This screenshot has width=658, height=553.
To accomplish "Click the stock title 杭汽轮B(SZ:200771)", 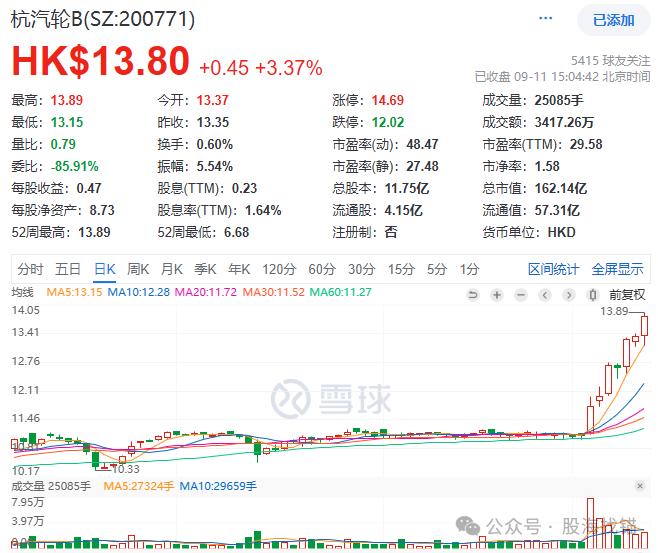I will pyautogui.click(x=103, y=19).
